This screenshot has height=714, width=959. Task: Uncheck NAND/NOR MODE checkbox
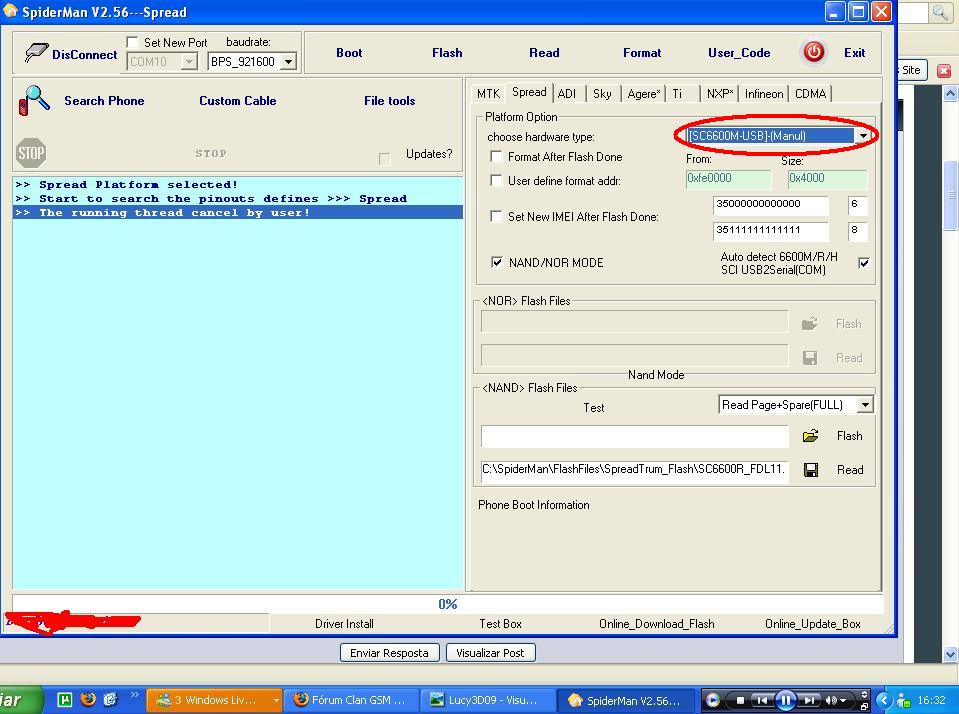point(497,262)
